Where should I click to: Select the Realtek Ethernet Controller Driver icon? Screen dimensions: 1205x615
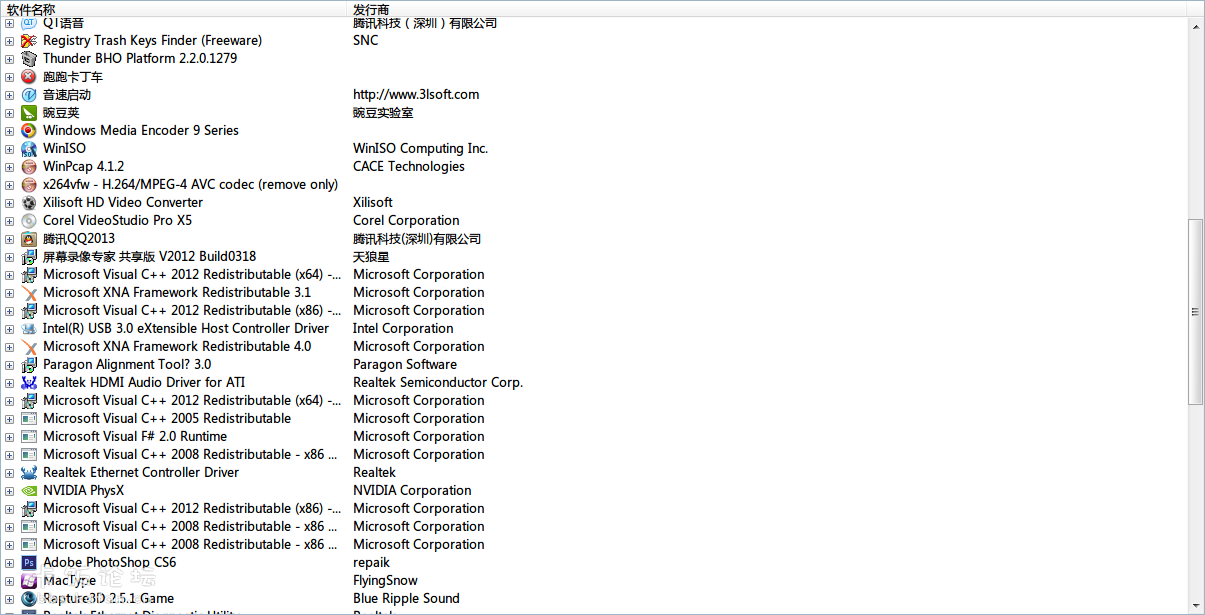[x=29, y=473]
